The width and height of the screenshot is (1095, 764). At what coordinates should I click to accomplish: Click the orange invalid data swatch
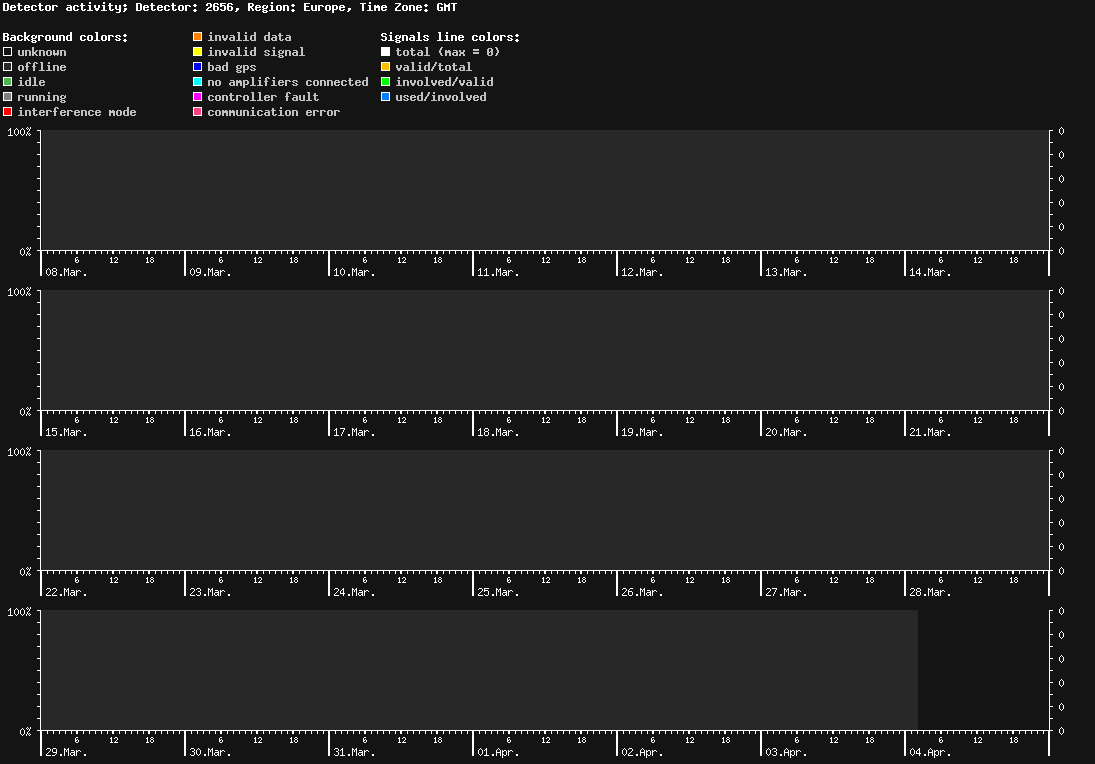[x=198, y=37]
